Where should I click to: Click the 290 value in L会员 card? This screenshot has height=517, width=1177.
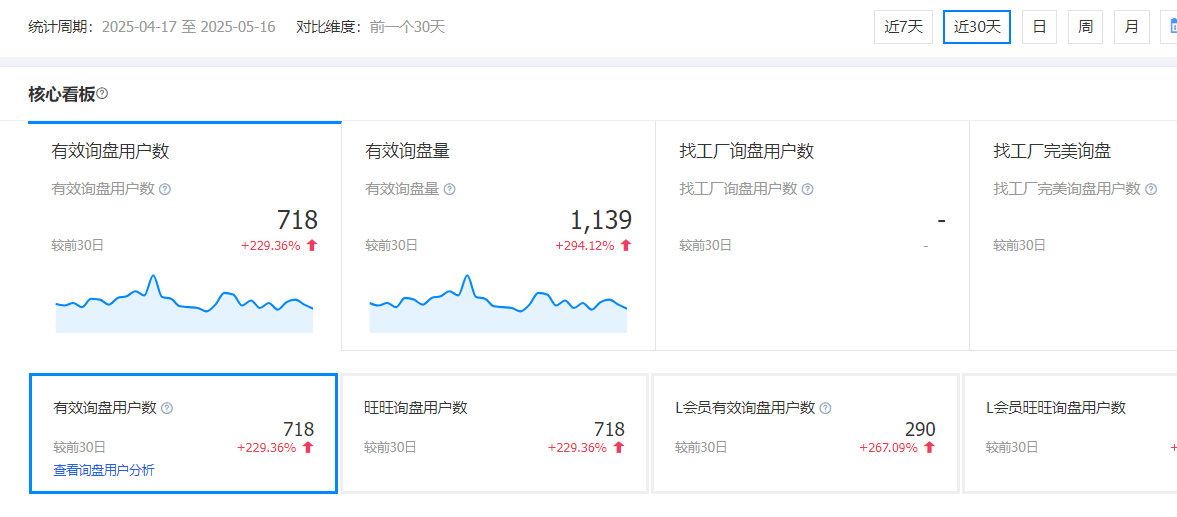(920, 429)
